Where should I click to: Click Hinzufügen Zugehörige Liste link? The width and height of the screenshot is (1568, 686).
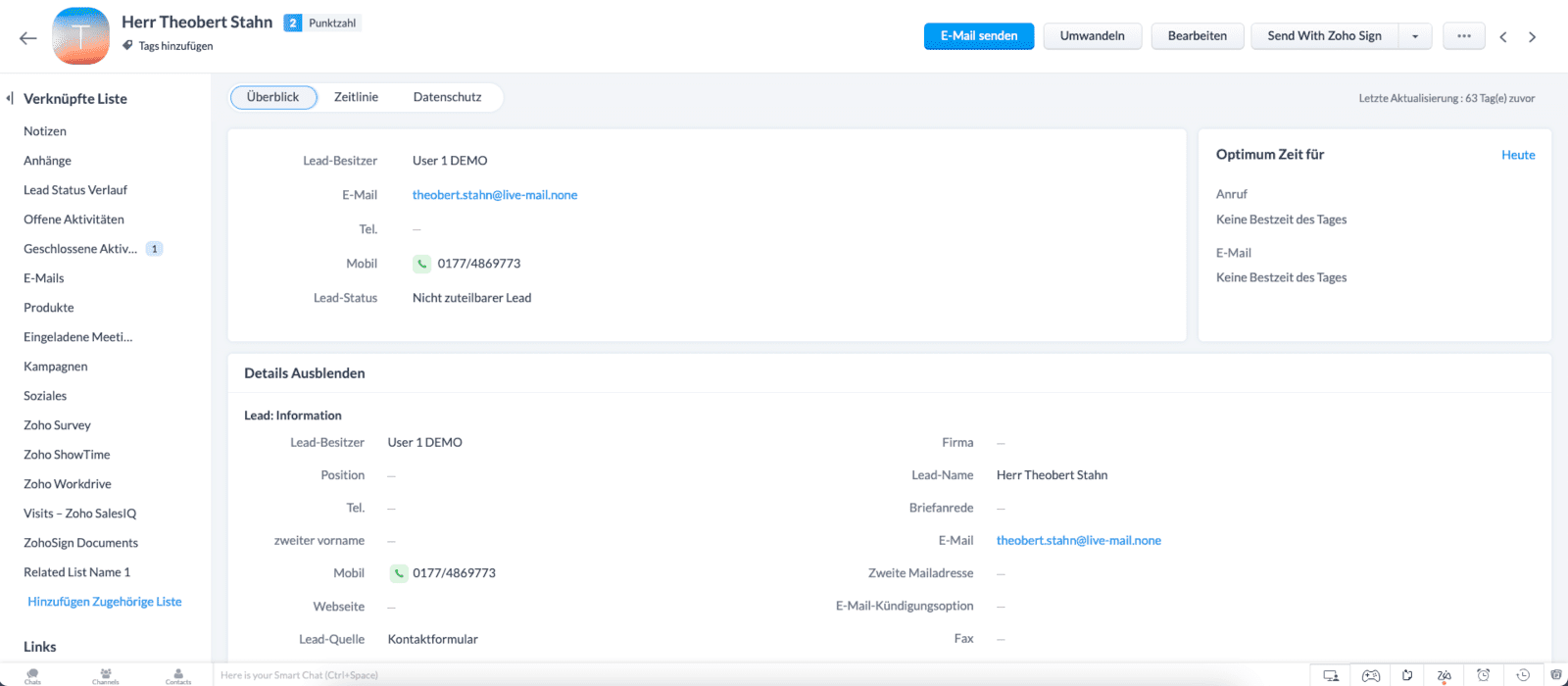click(105, 602)
